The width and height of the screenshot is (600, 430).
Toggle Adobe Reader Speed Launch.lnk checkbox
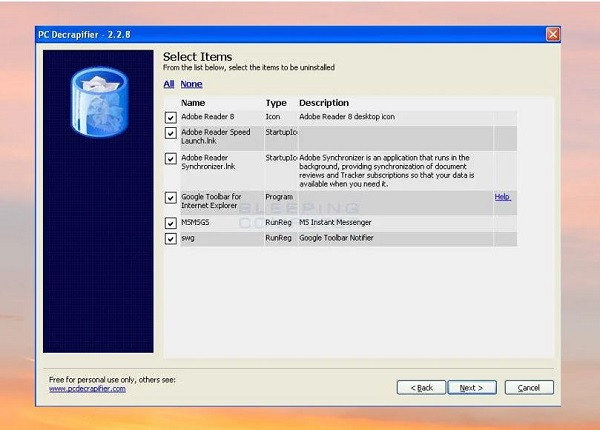pyautogui.click(x=171, y=133)
